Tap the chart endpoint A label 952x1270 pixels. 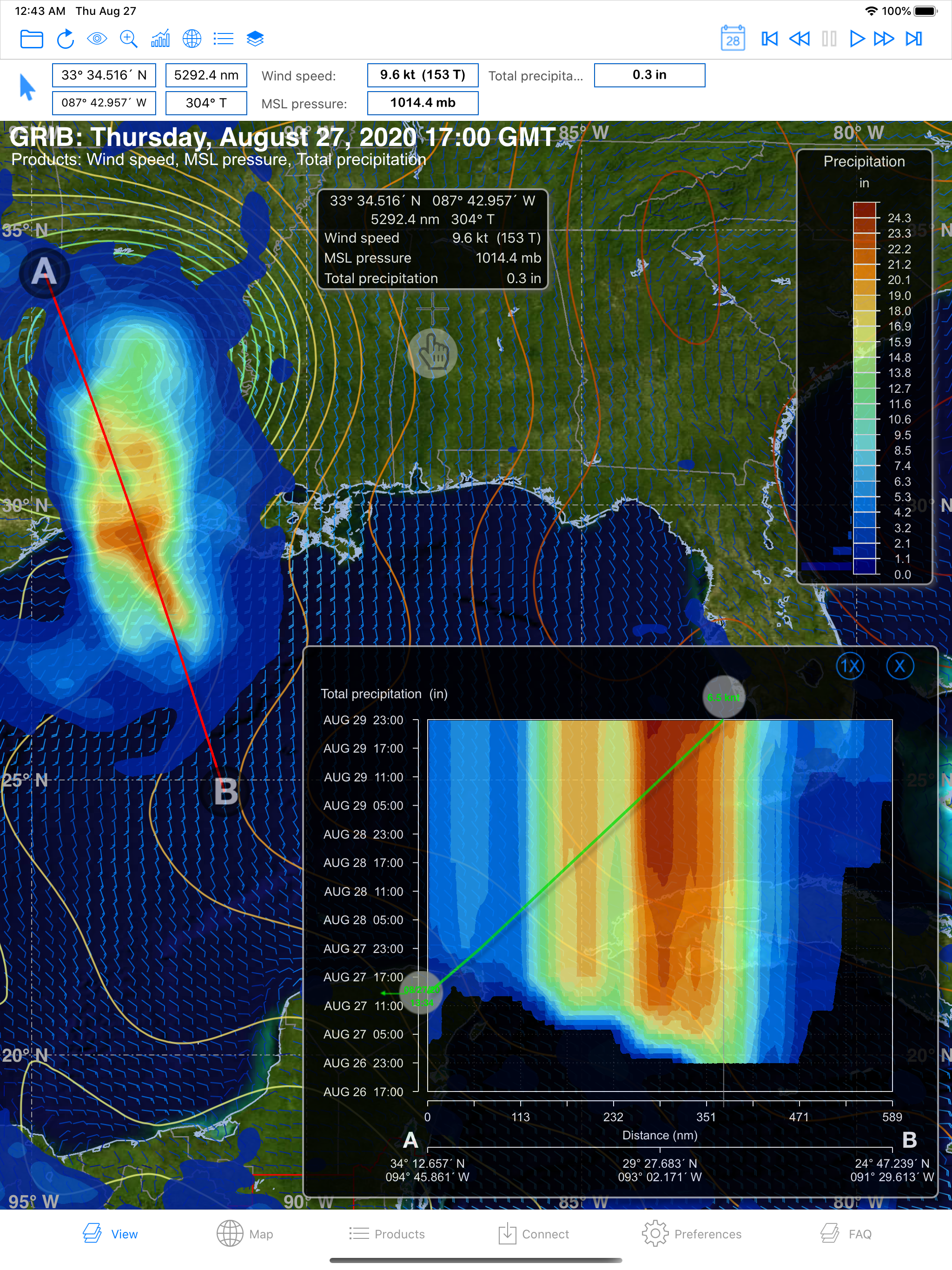410,1140
